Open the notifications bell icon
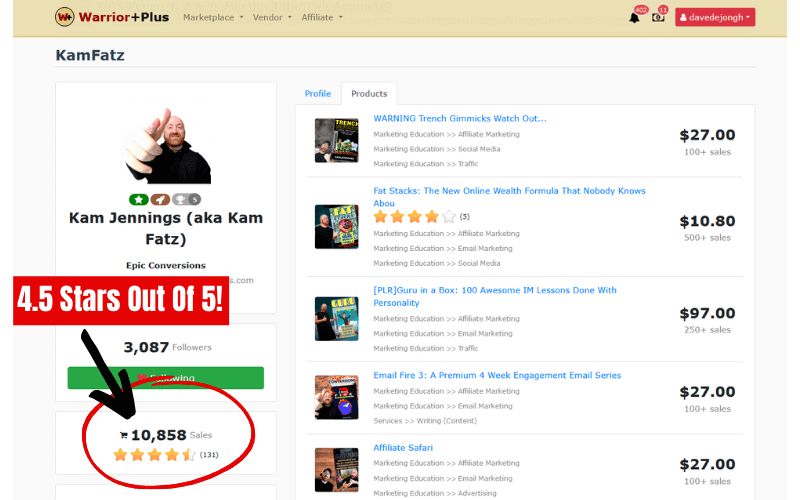 [634, 18]
